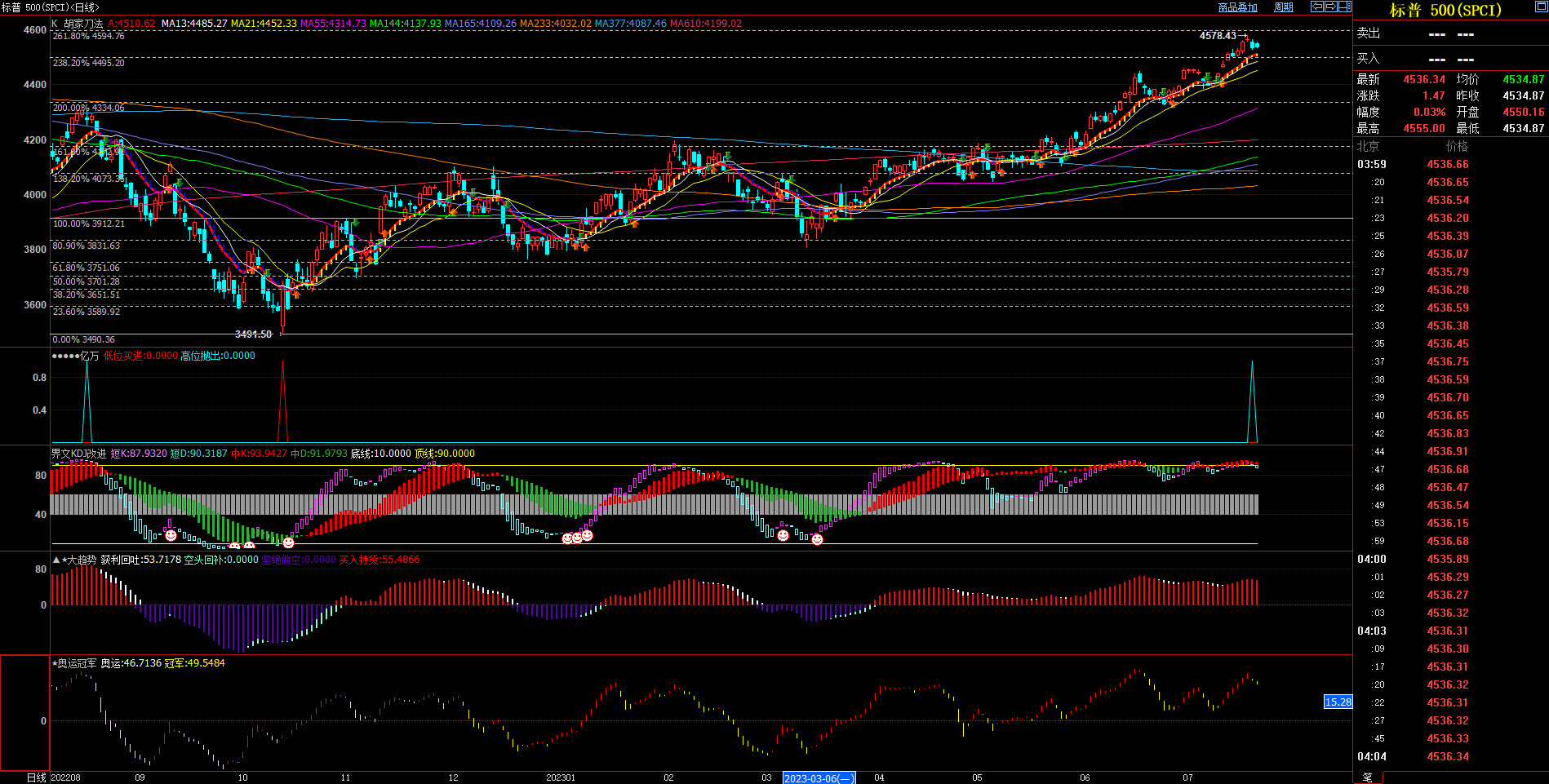
Task: Click the blue 15.28 value tag
Action: (x=1338, y=702)
